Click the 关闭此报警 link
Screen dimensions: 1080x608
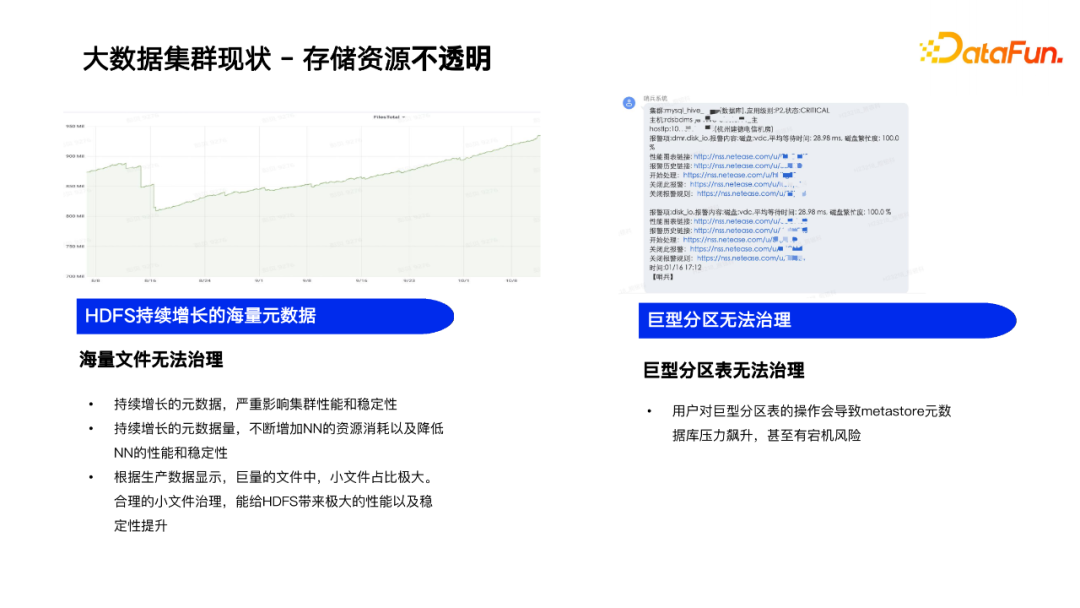pyautogui.click(x=745, y=185)
